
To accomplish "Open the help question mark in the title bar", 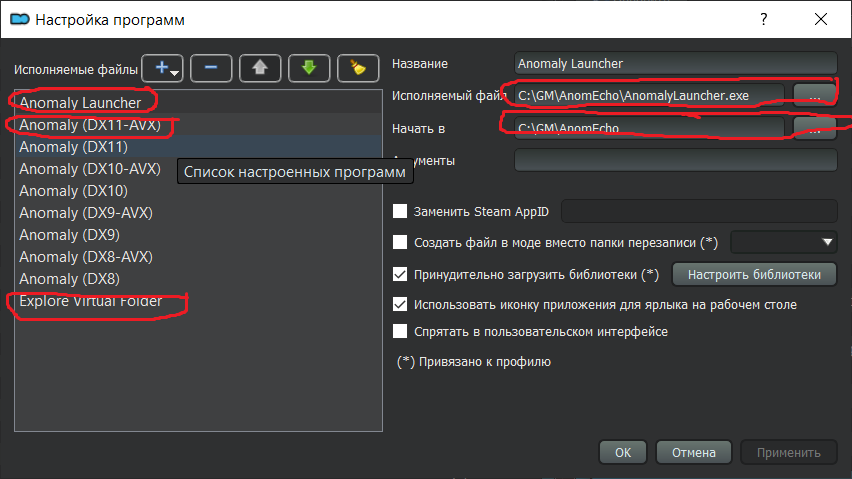I will [763, 20].
